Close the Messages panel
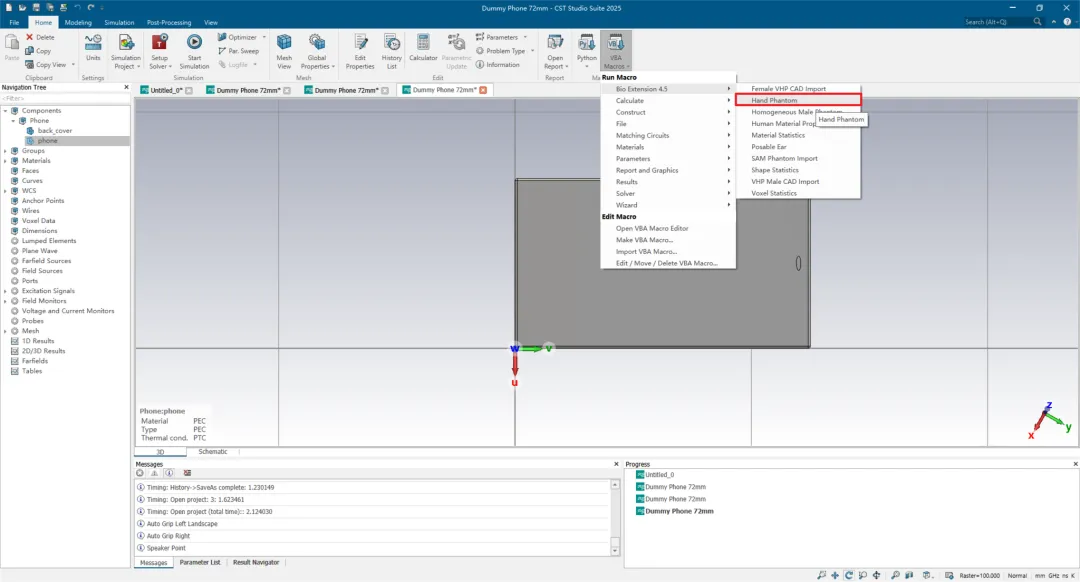The image size is (1080, 582). [x=616, y=464]
